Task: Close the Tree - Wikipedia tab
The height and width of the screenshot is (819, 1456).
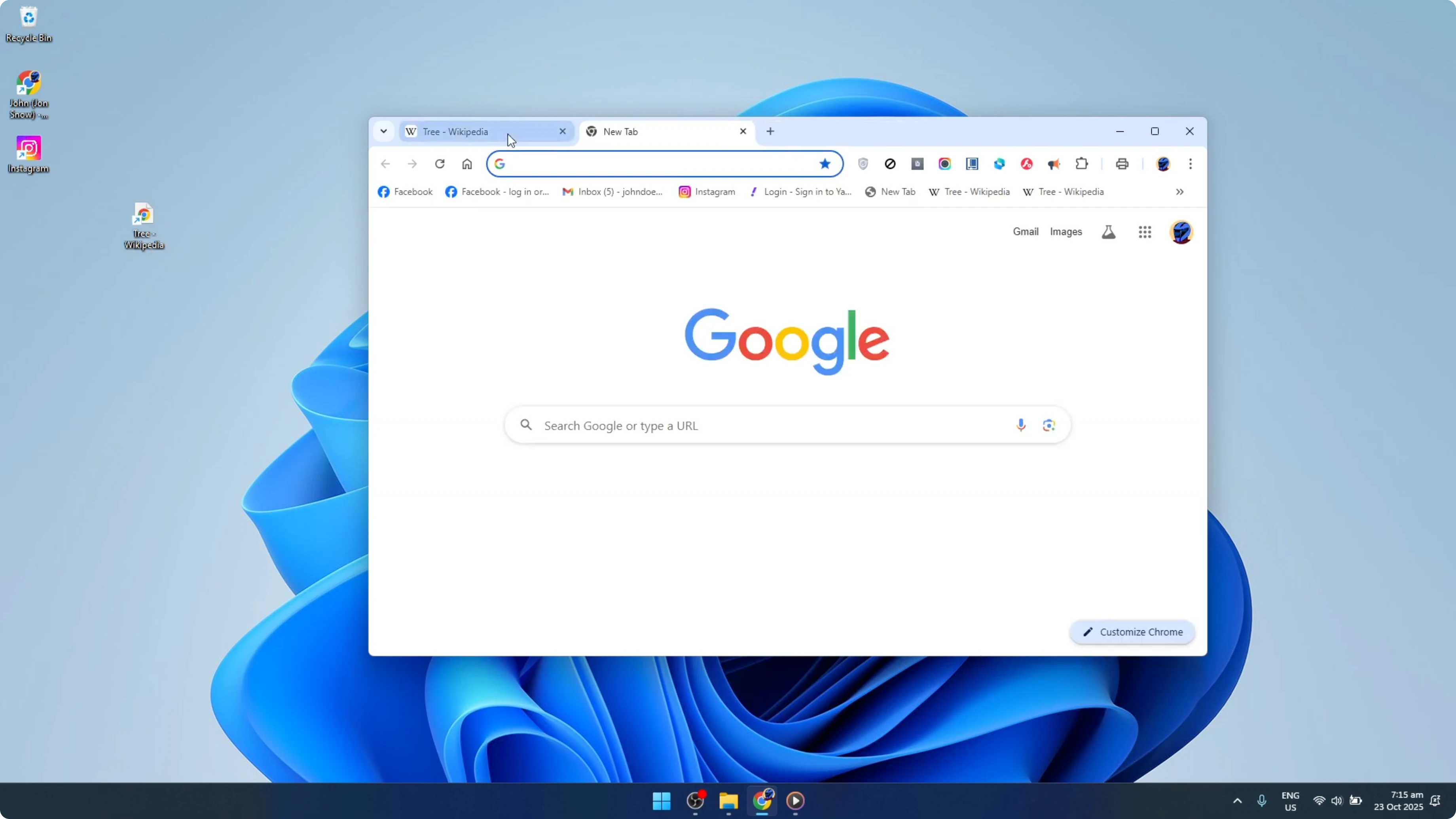Action: tap(562, 131)
